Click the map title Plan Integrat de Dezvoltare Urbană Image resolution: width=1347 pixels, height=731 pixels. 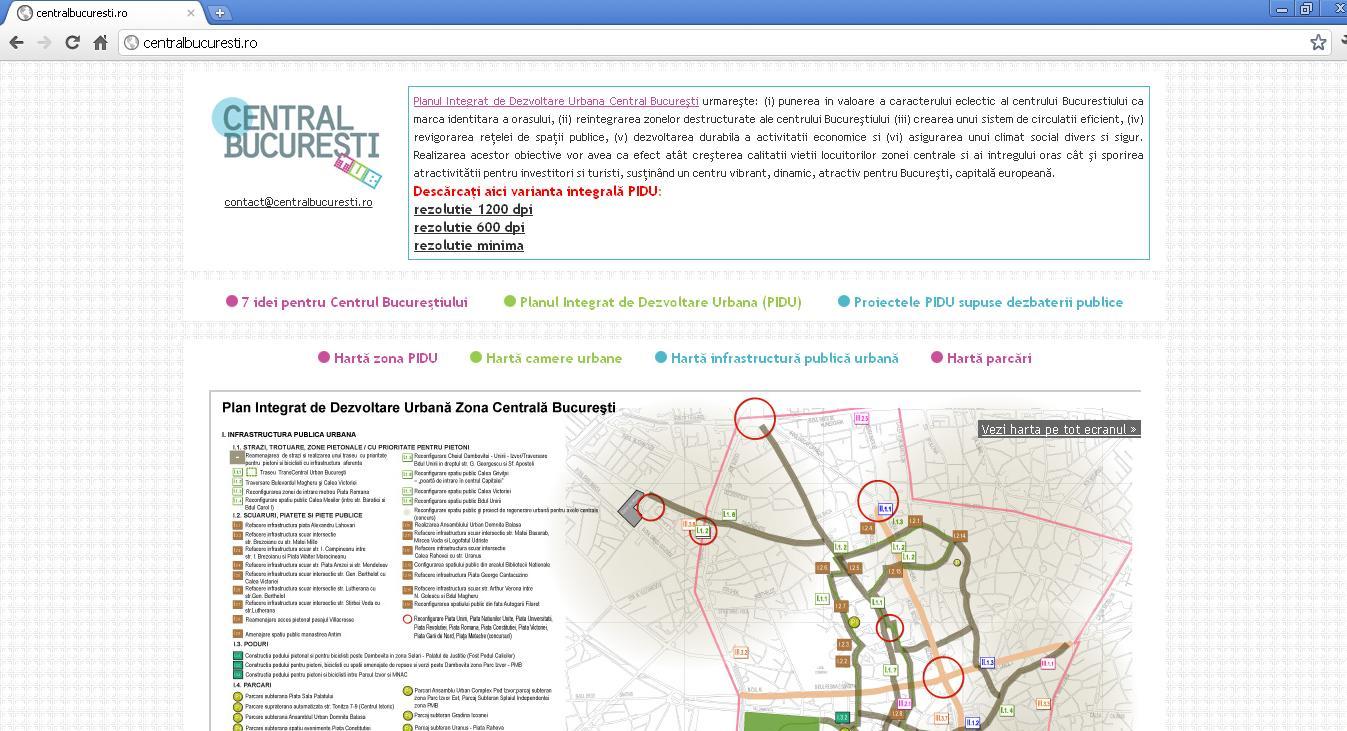pyautogui.click(x=419, y=408)
